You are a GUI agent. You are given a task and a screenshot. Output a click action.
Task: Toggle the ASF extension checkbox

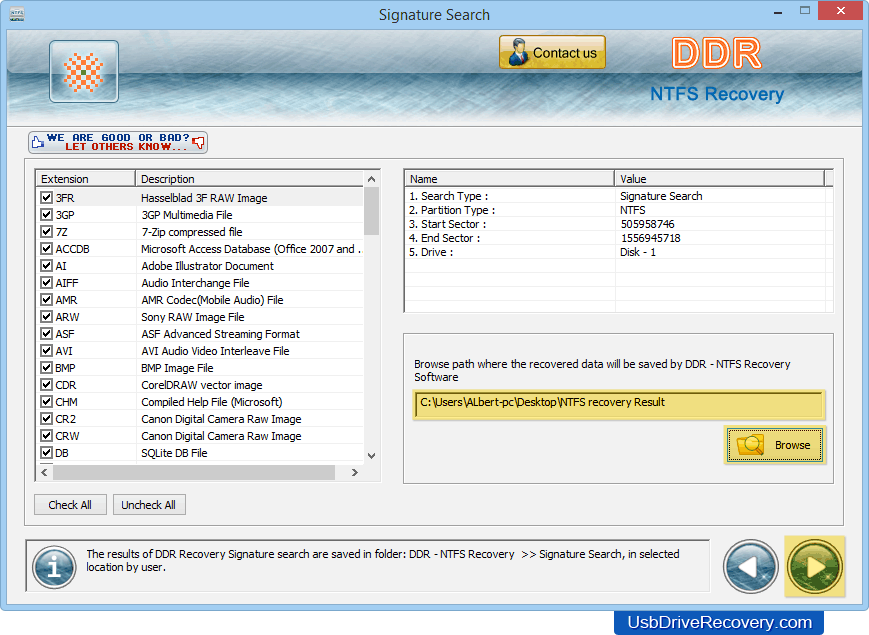[47, 334]
